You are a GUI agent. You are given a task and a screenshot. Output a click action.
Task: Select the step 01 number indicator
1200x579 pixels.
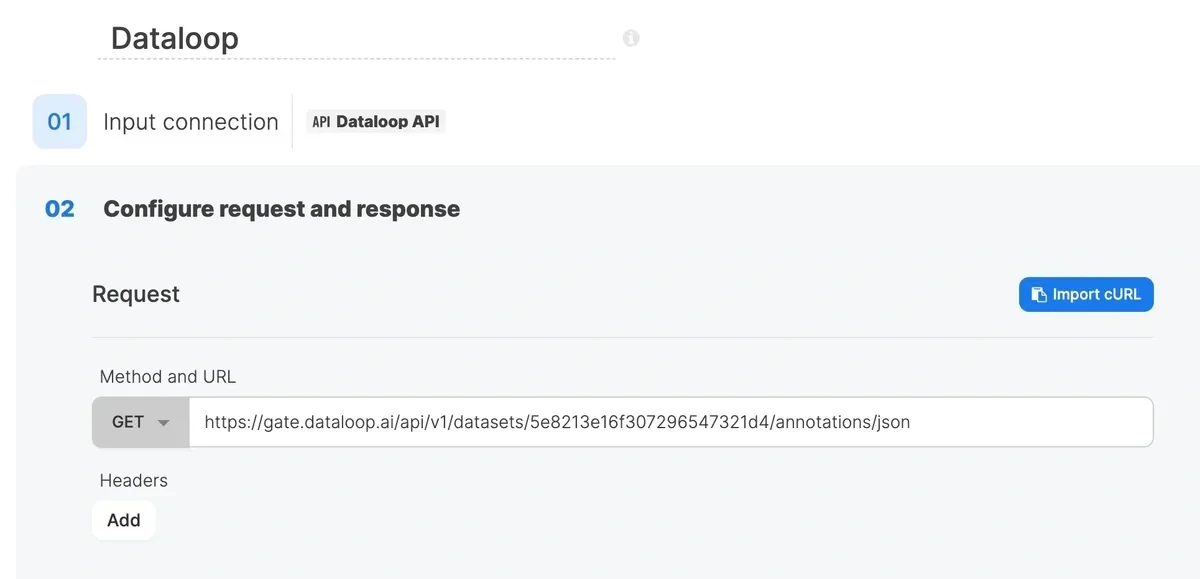point(59,121)
